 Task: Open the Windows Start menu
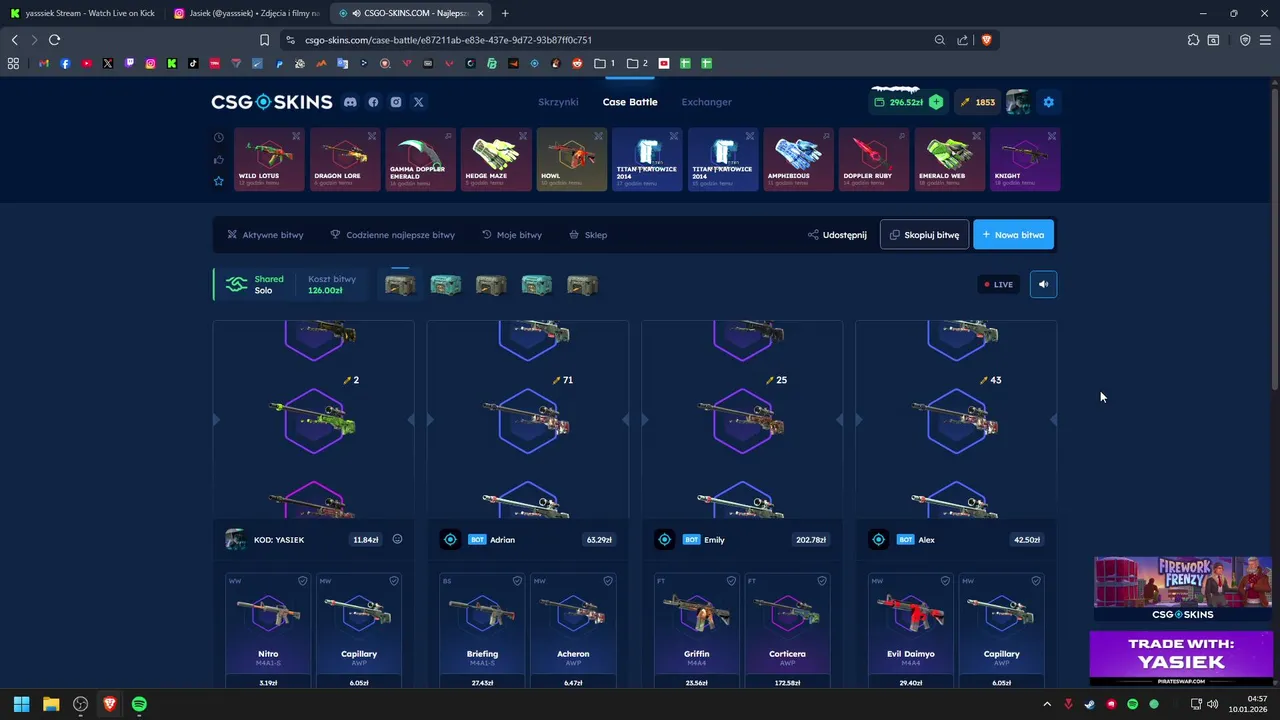click(x=21, y=704)
